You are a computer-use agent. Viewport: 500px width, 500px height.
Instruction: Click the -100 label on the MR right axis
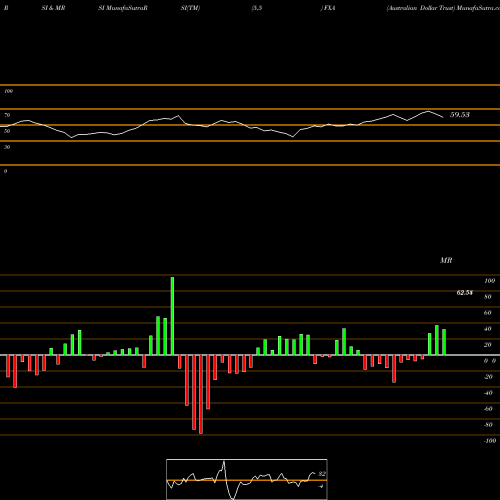489,441
